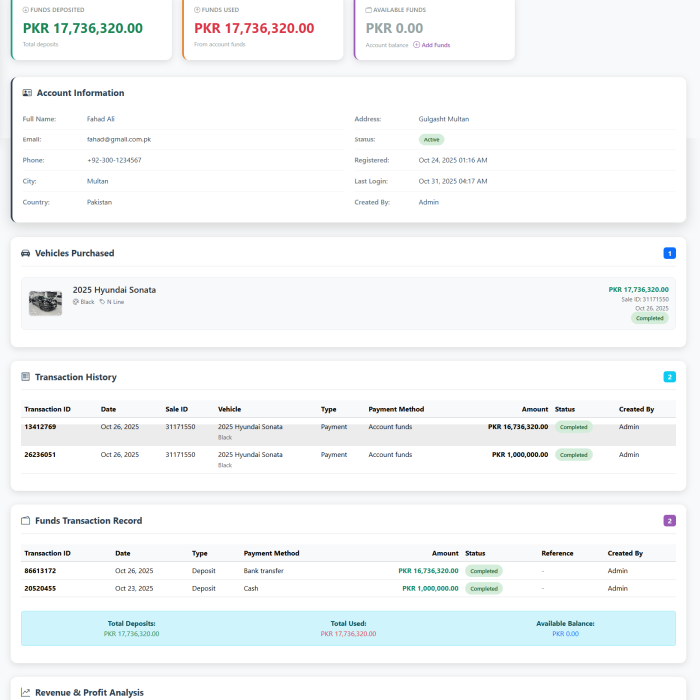
Task: Click the Add Funds link
Action: (x=435, y=45)
